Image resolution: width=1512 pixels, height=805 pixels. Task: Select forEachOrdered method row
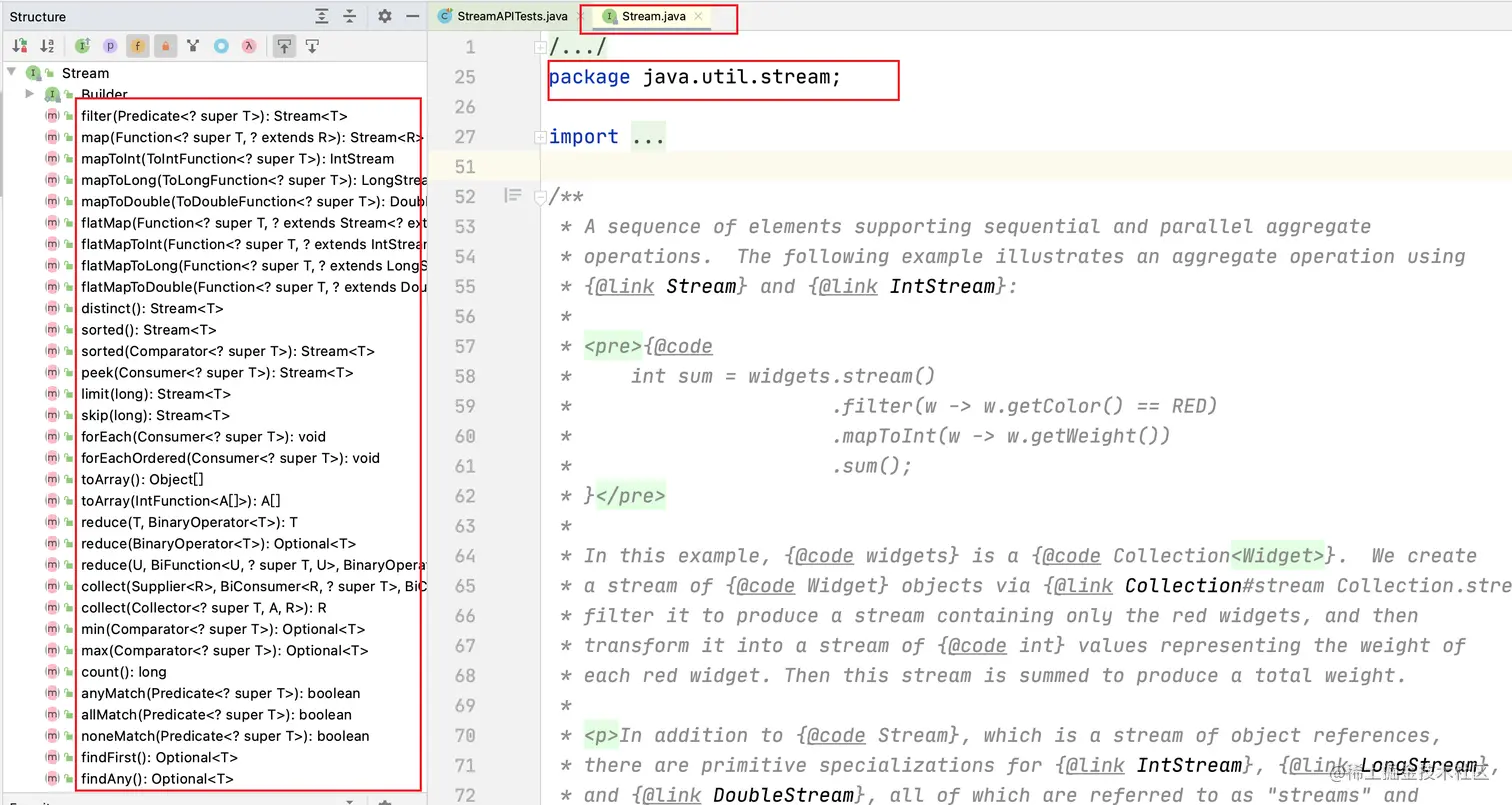tap(230, 458)
